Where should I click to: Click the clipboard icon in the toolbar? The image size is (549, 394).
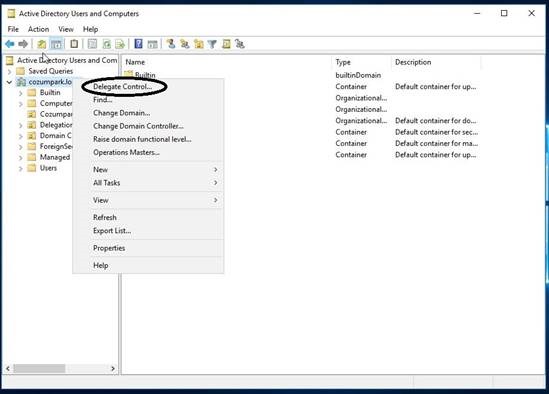74,44
